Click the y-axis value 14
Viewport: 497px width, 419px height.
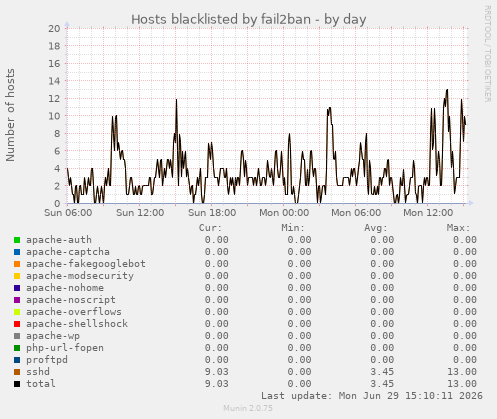pos(54,81)
